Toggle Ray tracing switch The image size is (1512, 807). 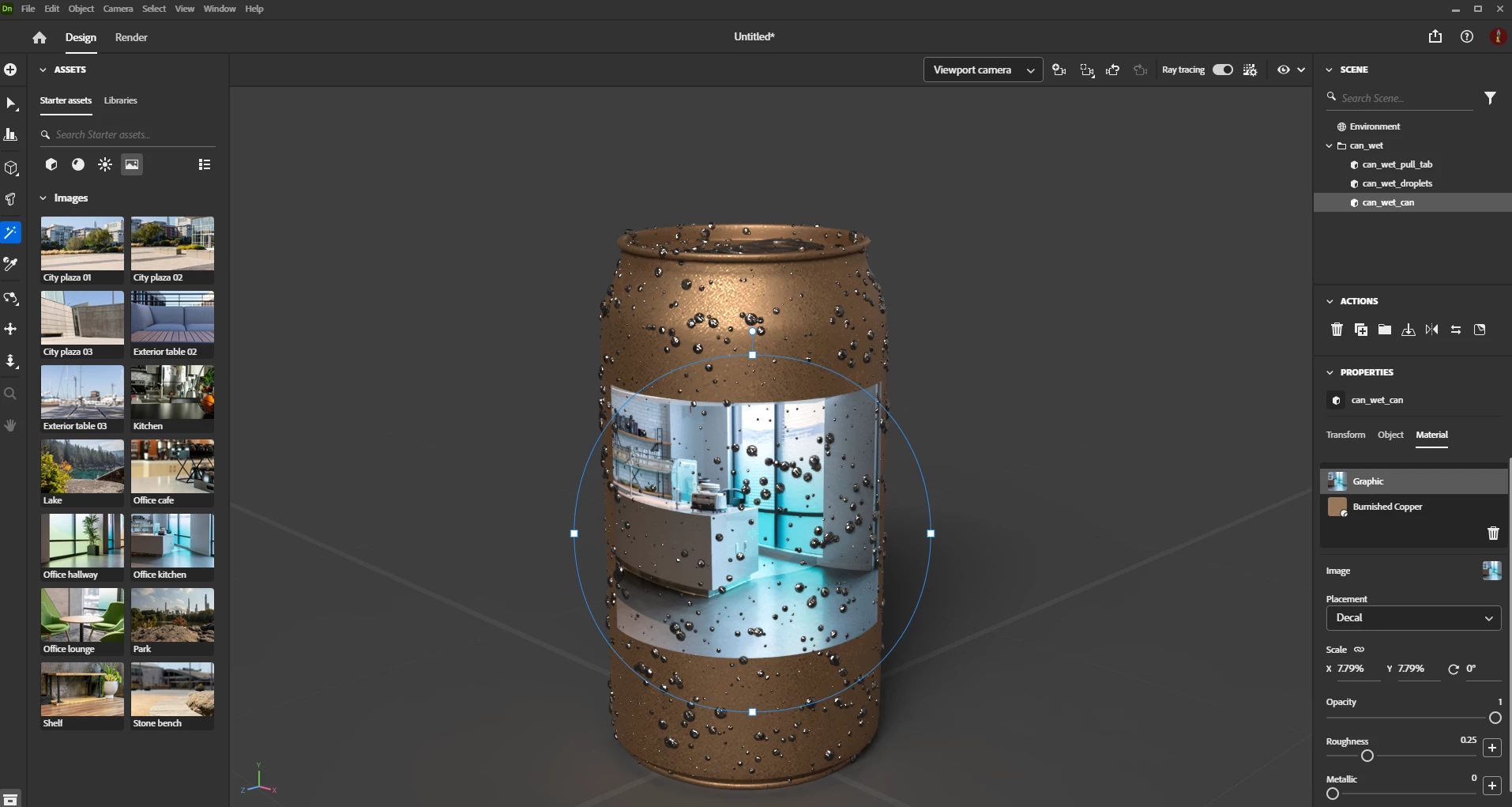click(1223, 70)
